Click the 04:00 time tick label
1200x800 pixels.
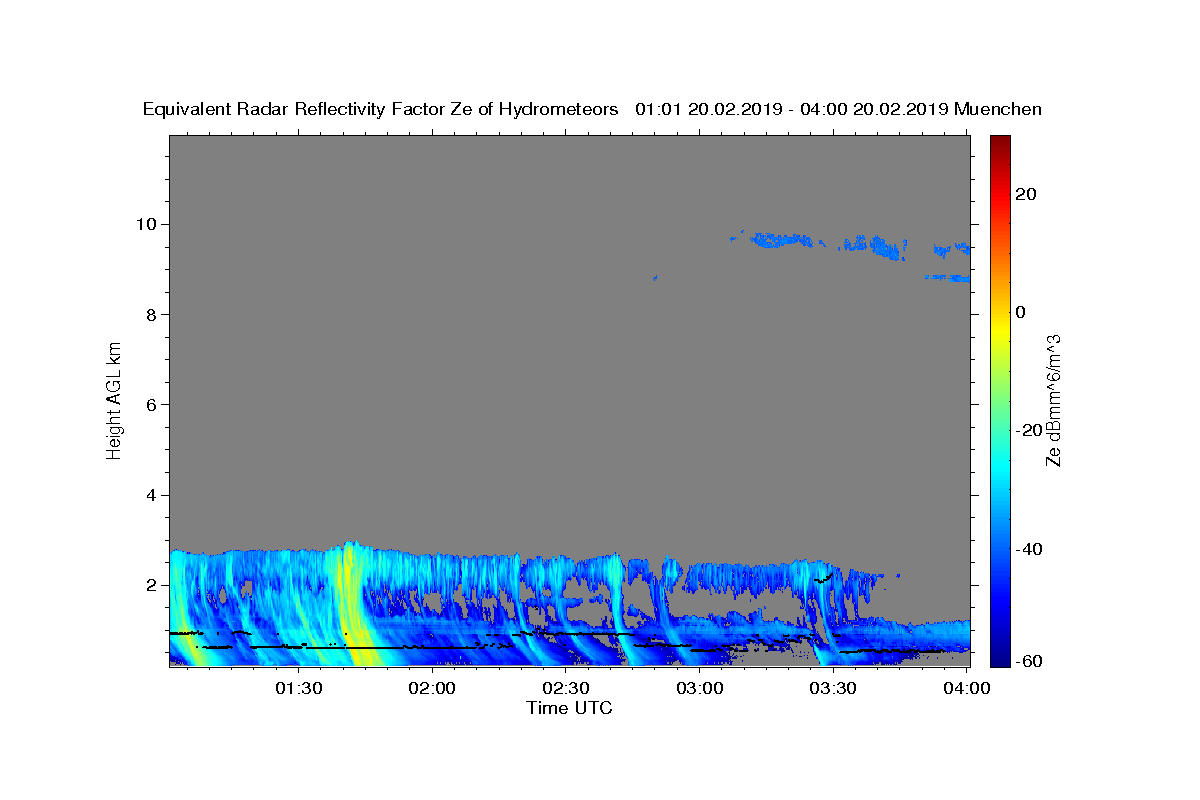pyautogui.click(x=966, y=688)
